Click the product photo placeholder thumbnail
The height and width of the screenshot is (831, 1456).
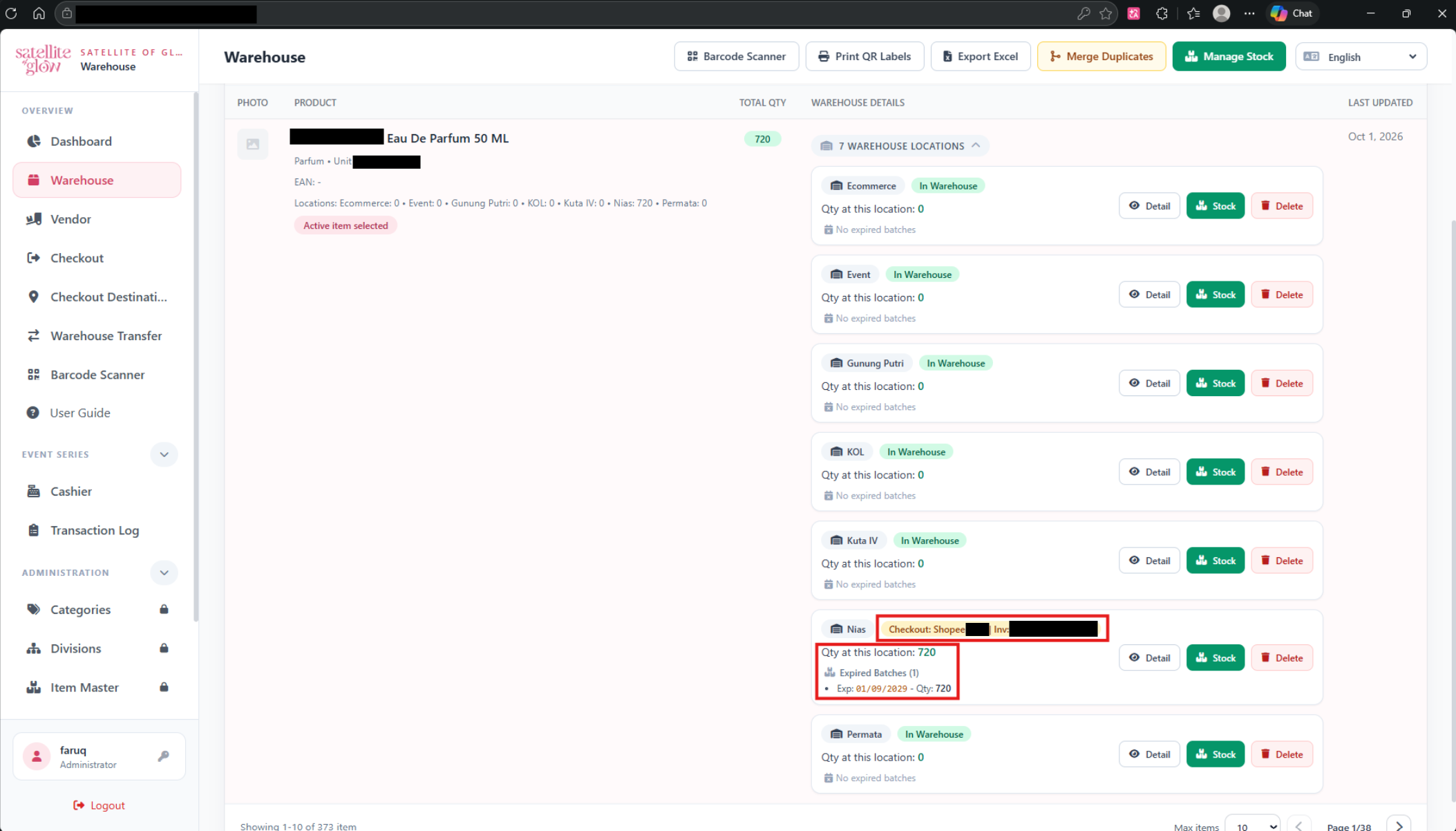pos(253,144)
